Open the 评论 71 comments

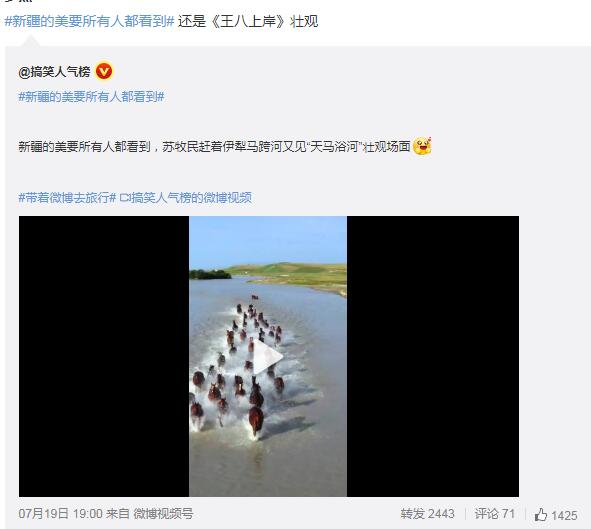(495, 514)
